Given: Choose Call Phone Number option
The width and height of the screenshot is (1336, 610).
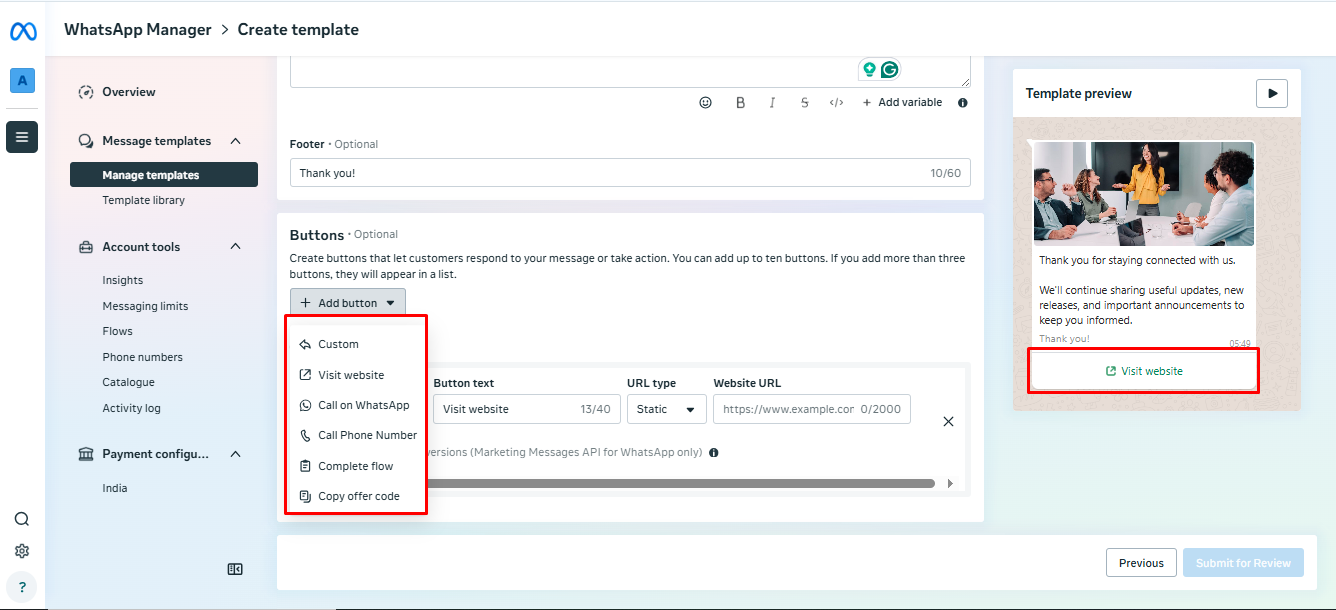Looking at the screenshot, I should point(356,435).
